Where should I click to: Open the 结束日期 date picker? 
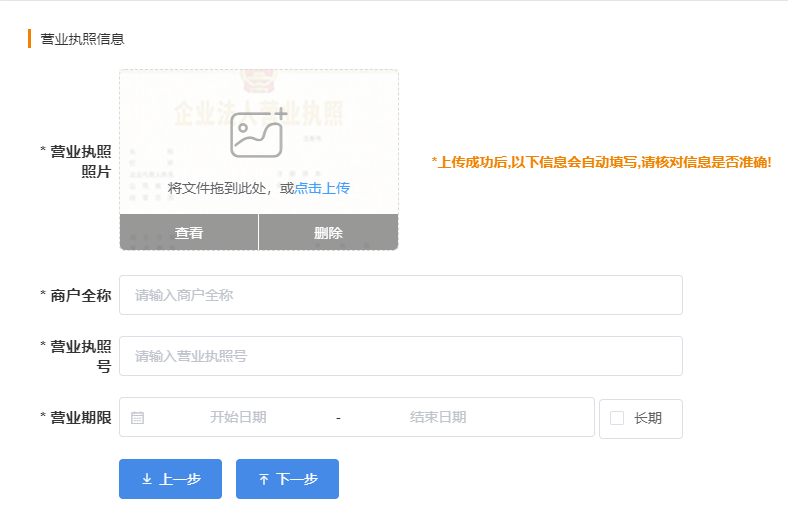click(438, 418)
